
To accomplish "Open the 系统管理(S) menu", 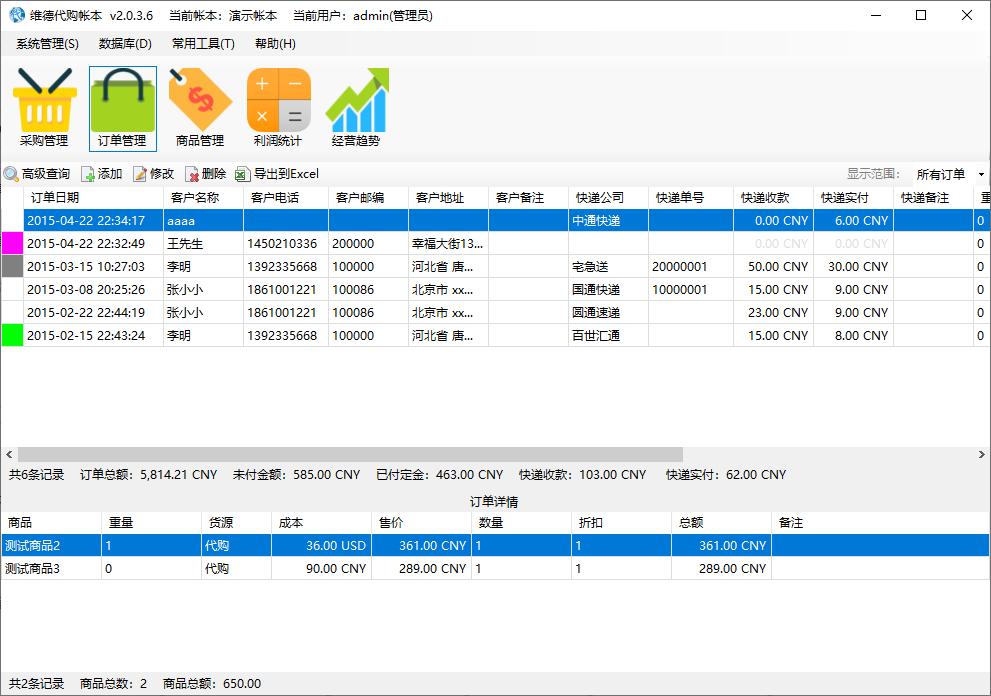I will click(47, 44).
